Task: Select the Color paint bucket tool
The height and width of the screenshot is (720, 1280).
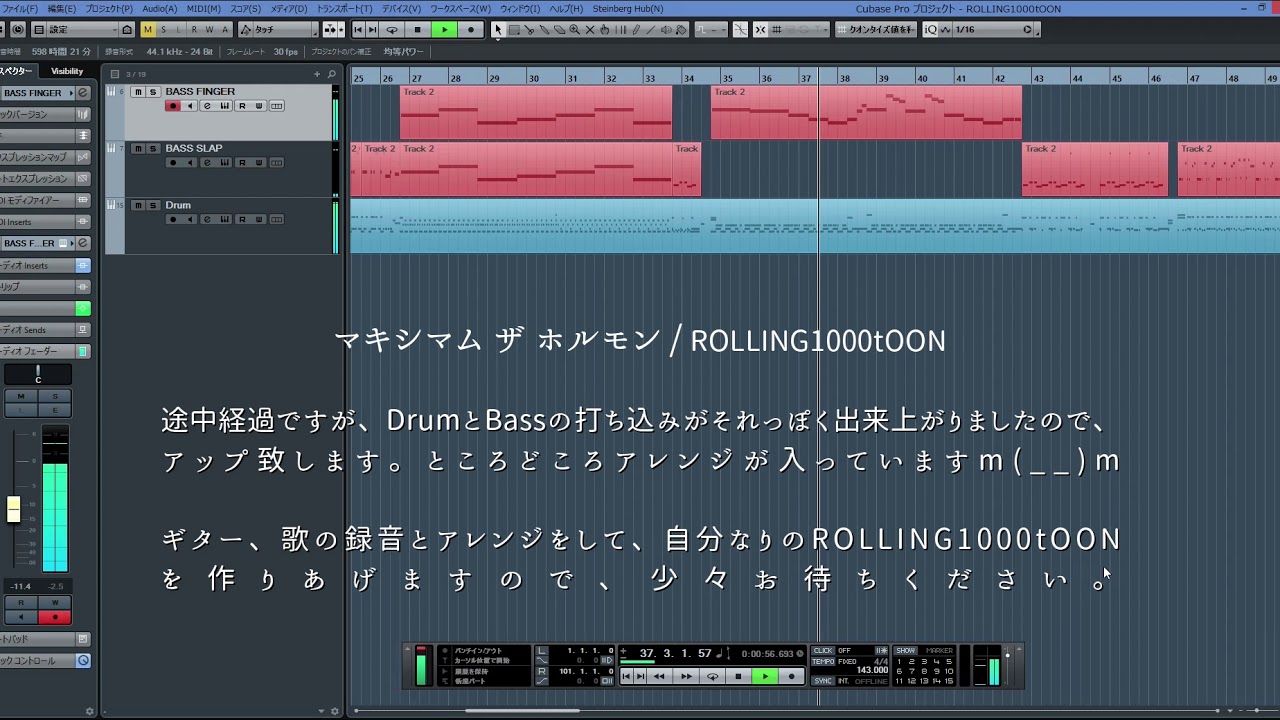Action: tap(681, 30)
